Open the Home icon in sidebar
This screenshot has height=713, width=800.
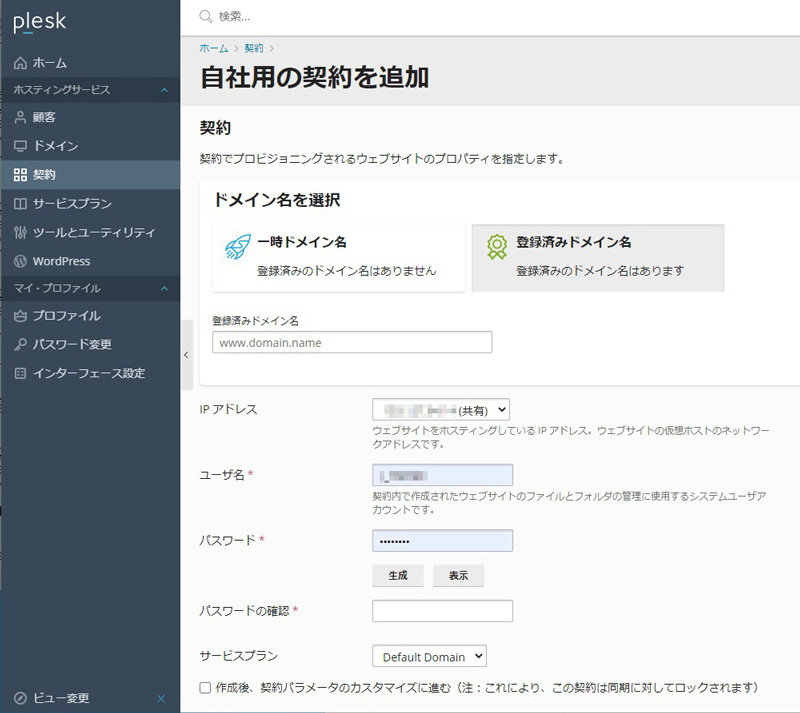click(21, 63)
